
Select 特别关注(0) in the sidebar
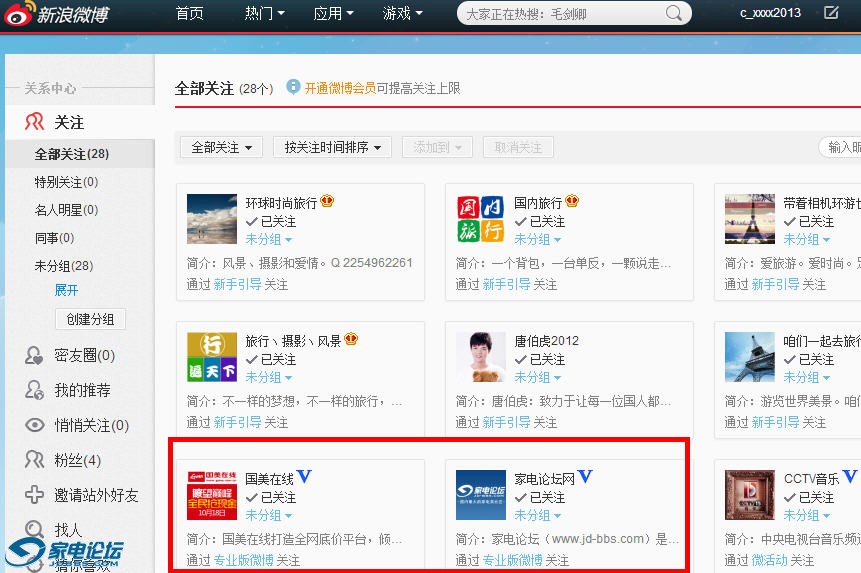click(x=66, y=182)
